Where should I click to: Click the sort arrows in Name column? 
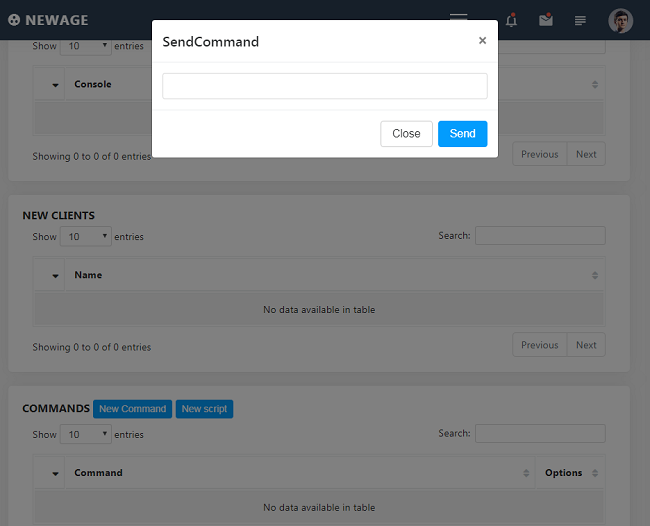tap(595, 275)
